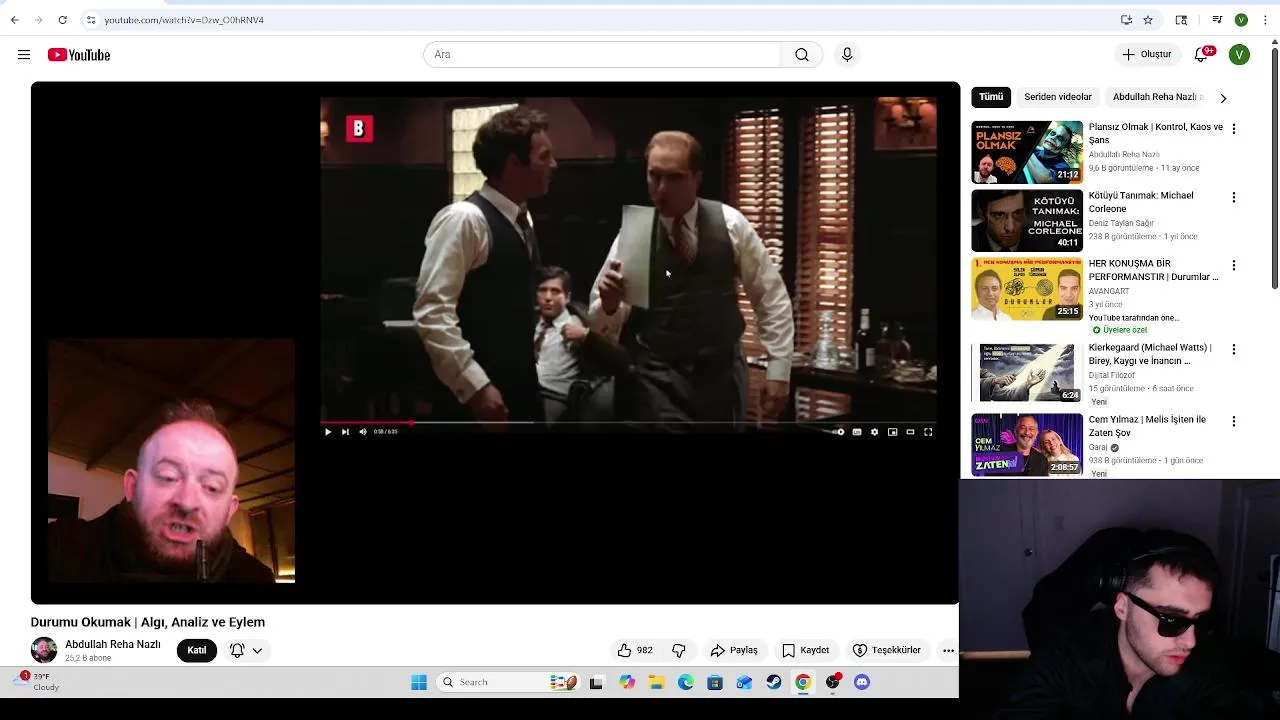Go back in the browser

coord(15,20)
